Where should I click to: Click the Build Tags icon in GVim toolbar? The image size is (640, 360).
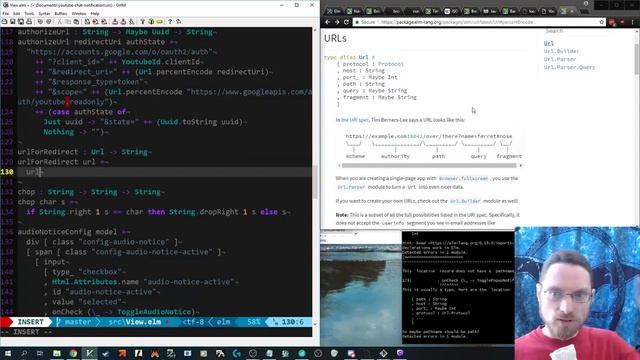click(x=151, y=21)
